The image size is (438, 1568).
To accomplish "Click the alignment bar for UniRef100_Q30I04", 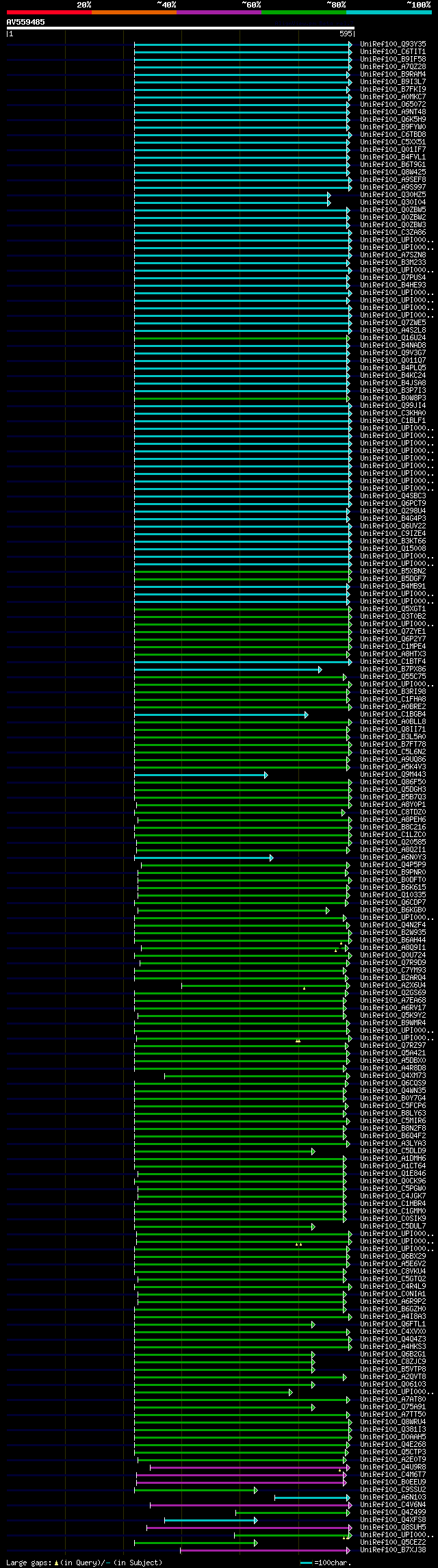I will [232, 203].
